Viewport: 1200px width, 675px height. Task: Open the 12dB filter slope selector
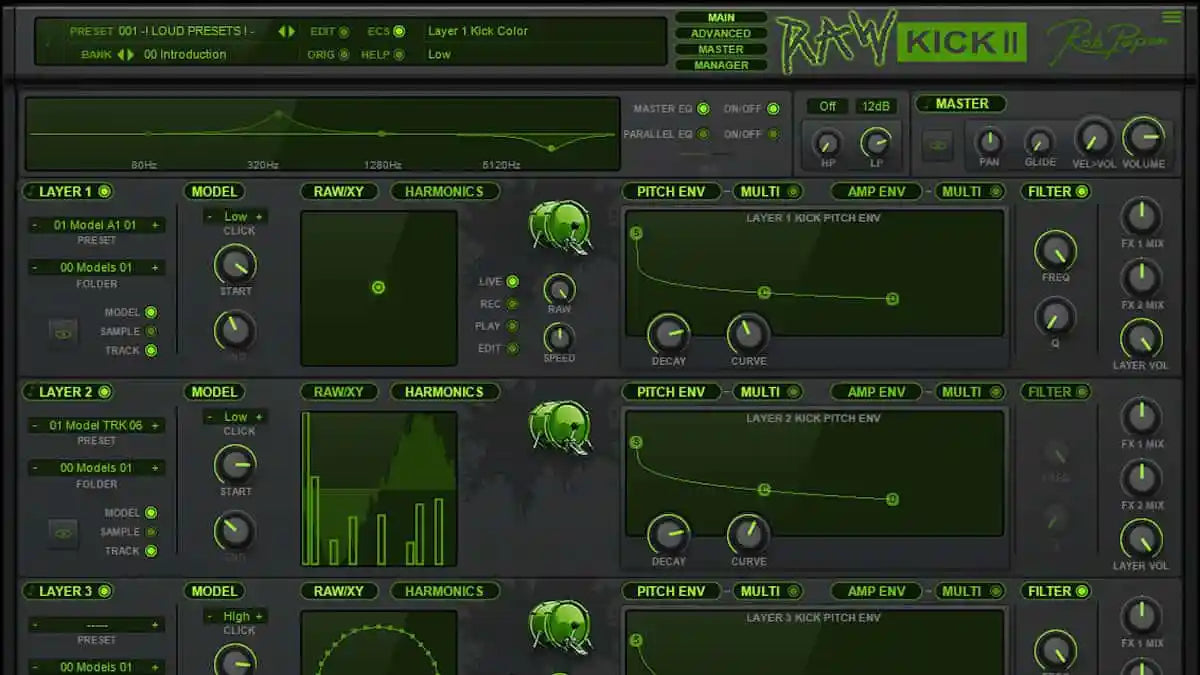878,106
